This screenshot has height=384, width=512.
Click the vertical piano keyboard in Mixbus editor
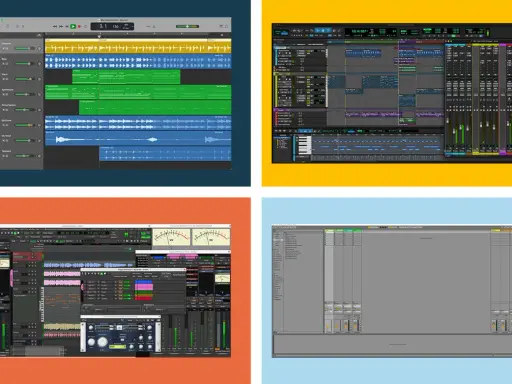pyautogui.click(x=42, y=305)
